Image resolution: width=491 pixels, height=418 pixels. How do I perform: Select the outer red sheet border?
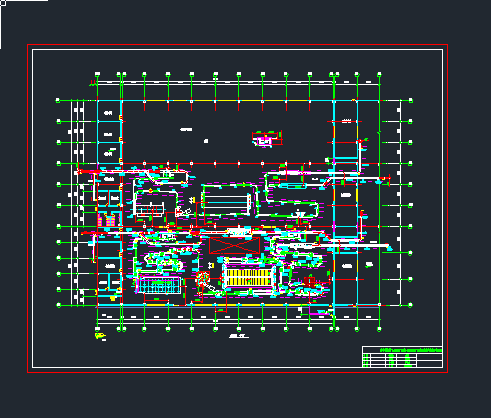[x=237, y=208]
